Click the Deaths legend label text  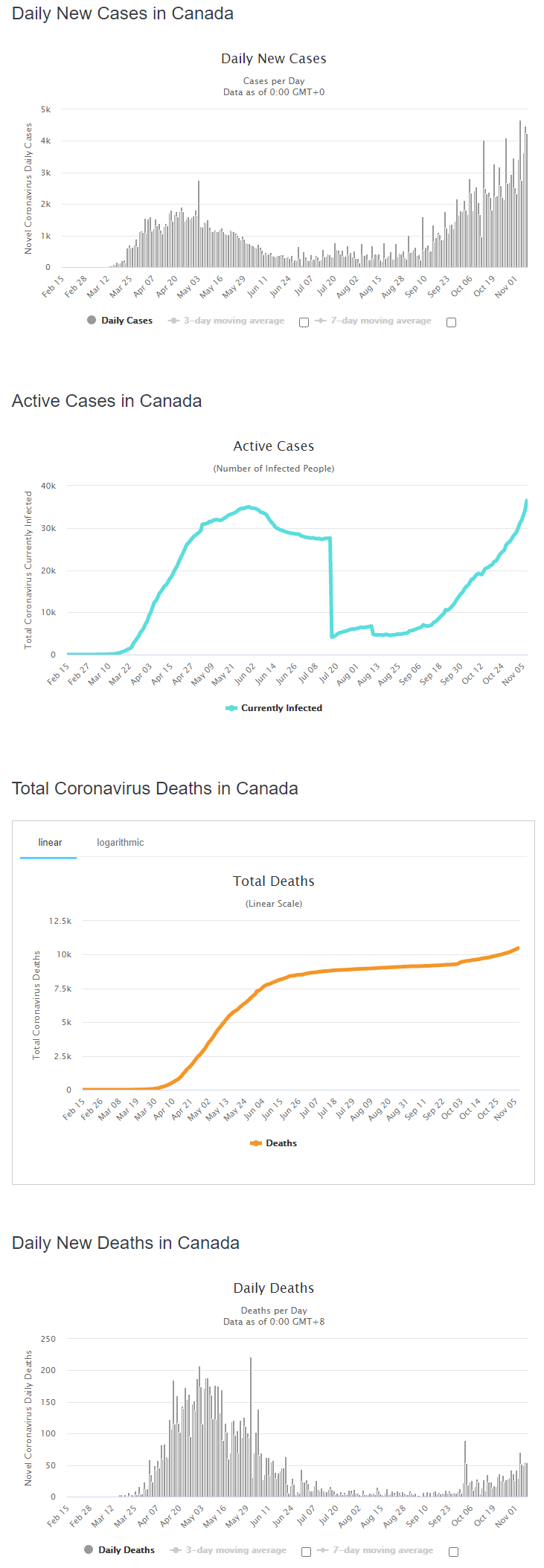281,1143
